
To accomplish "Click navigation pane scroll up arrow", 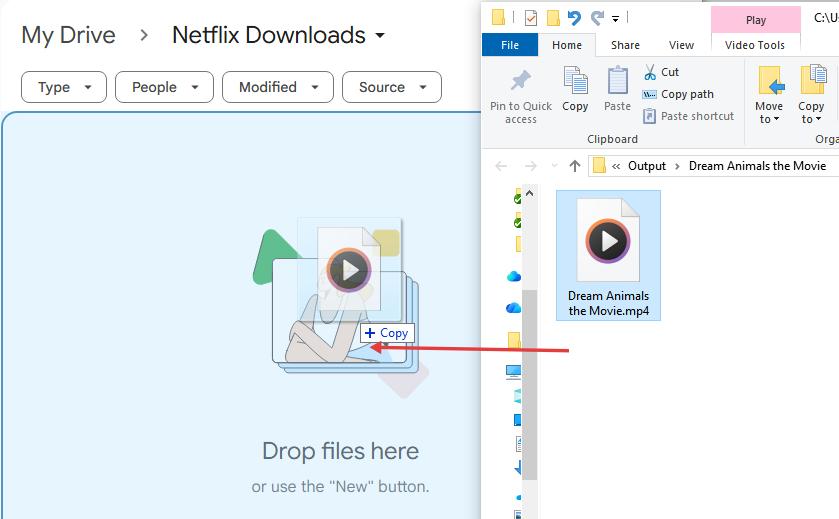I will (x=529, y=193).
